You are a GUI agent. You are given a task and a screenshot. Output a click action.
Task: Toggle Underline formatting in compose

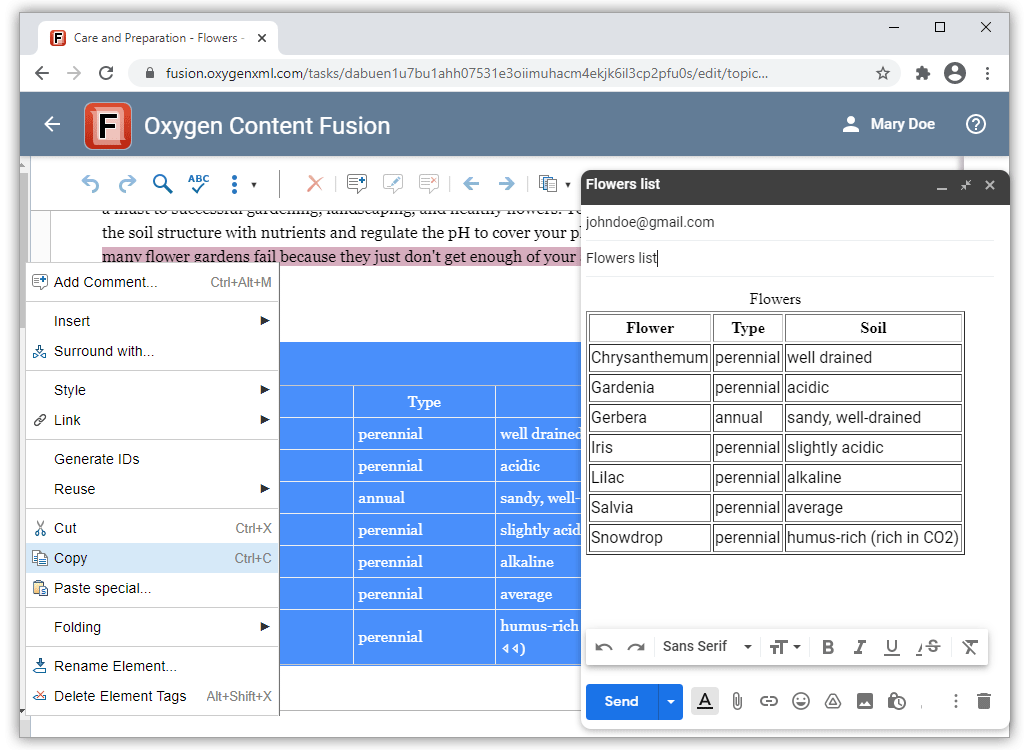click(x=891, y=648)
